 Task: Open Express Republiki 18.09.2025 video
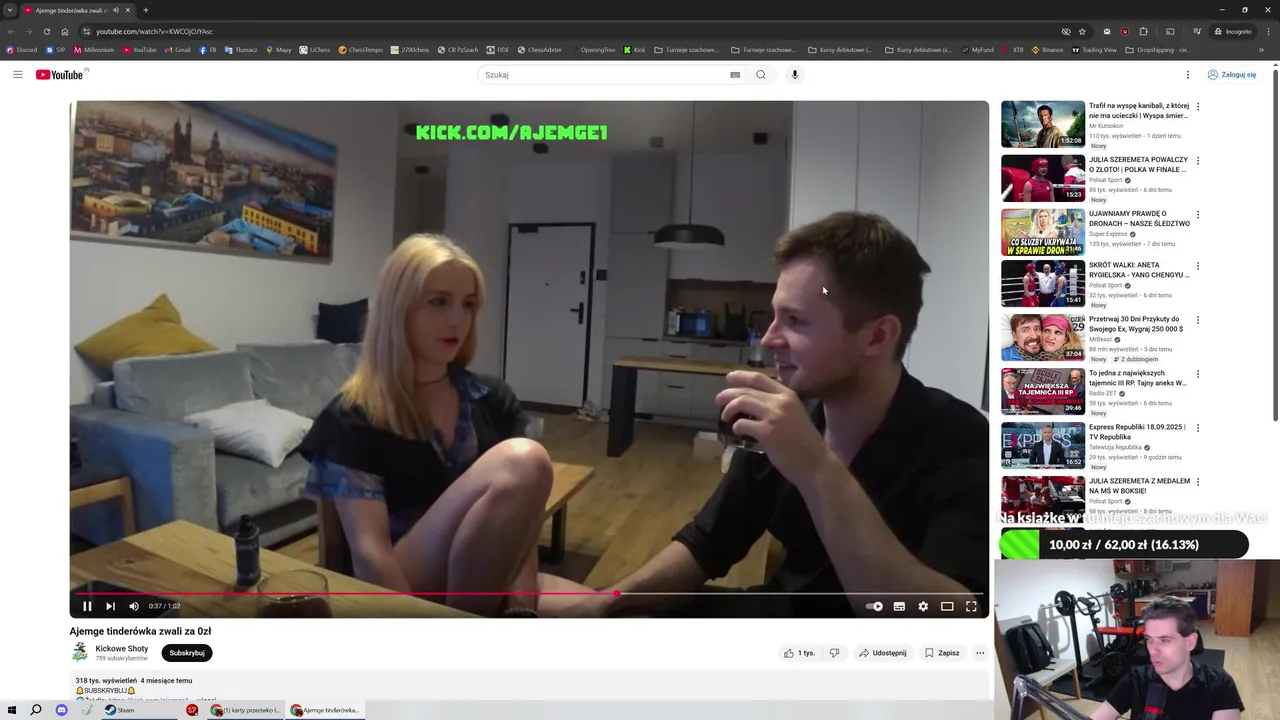point(1138,432)
